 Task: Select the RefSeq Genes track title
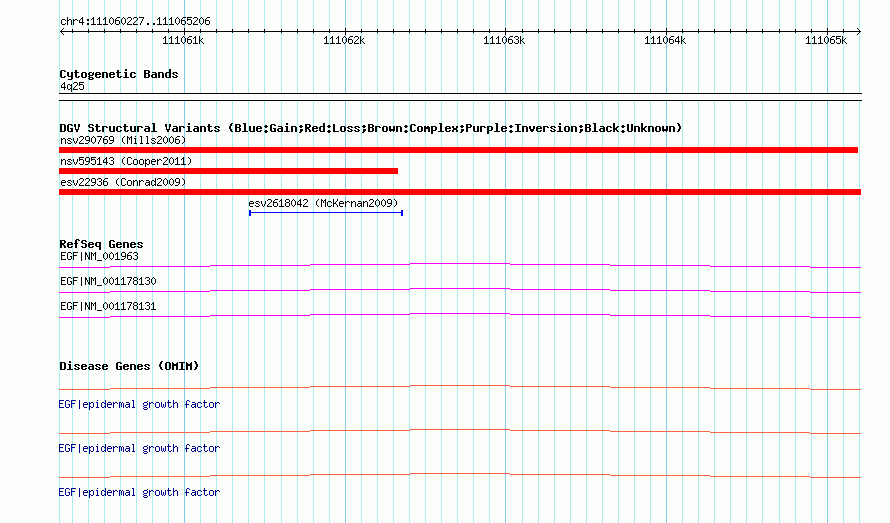click(x=101, y=244)
